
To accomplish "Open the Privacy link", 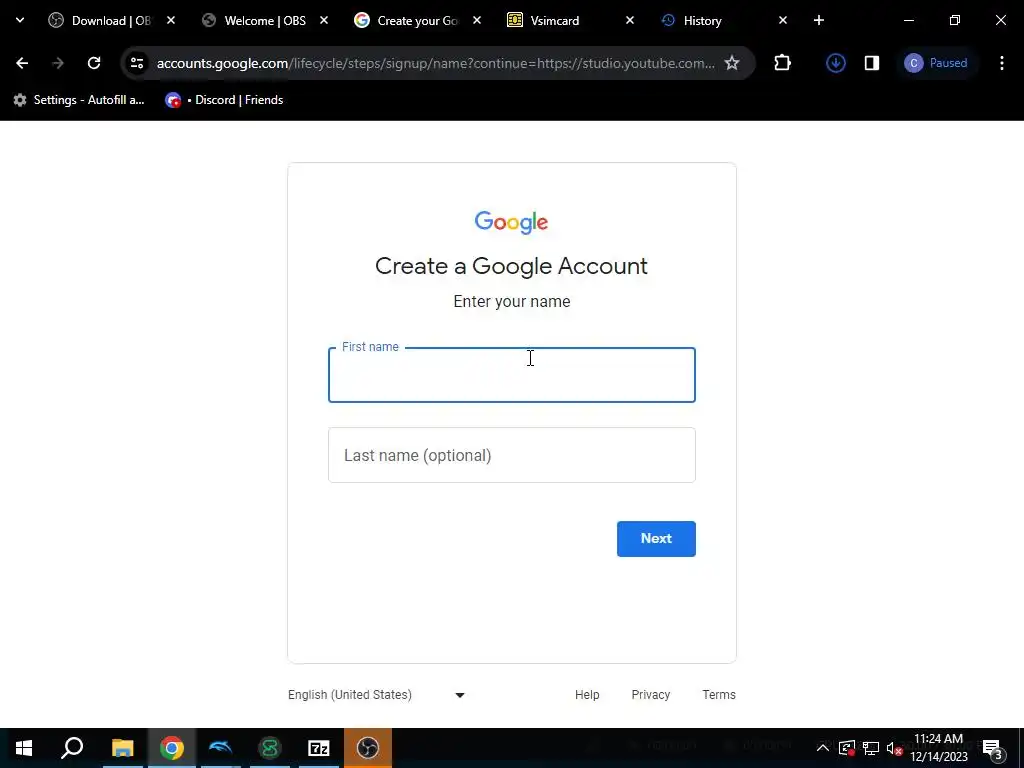I will coord(650,695).
